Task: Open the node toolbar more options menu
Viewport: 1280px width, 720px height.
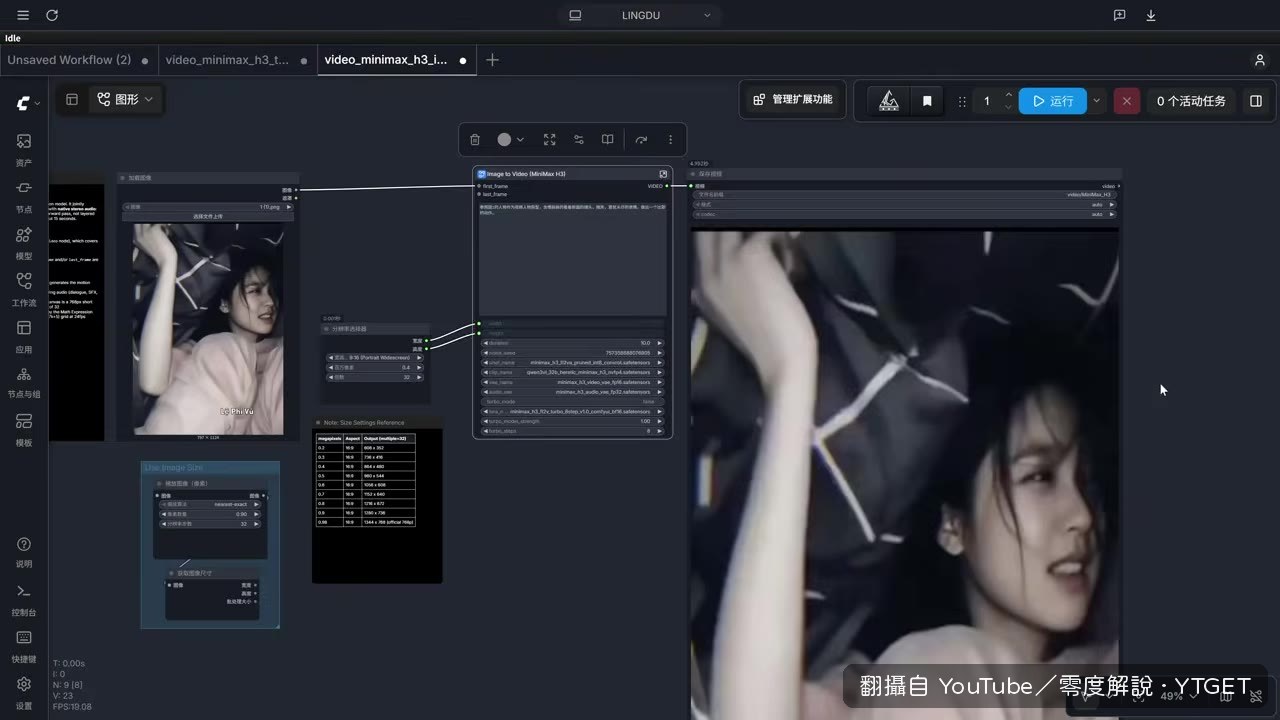Action: pyautogui.click(x=670, y=140)
